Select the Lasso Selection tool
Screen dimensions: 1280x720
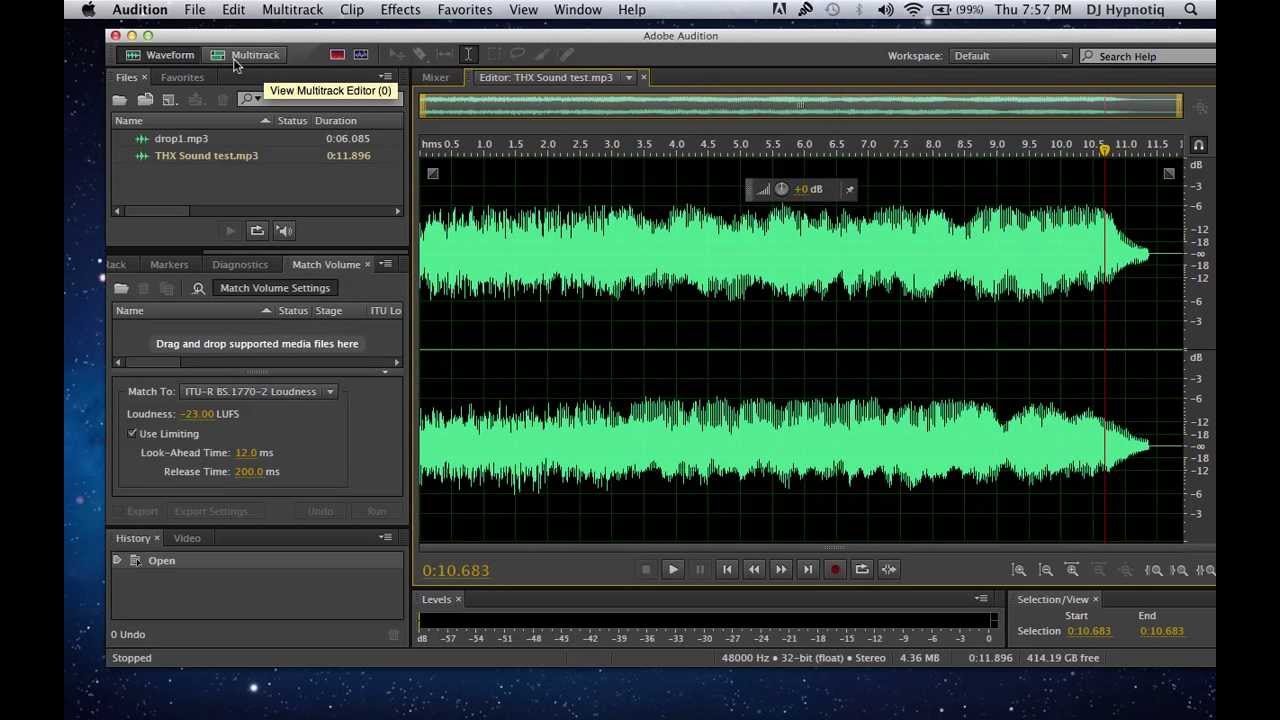[x=517, y=55]
